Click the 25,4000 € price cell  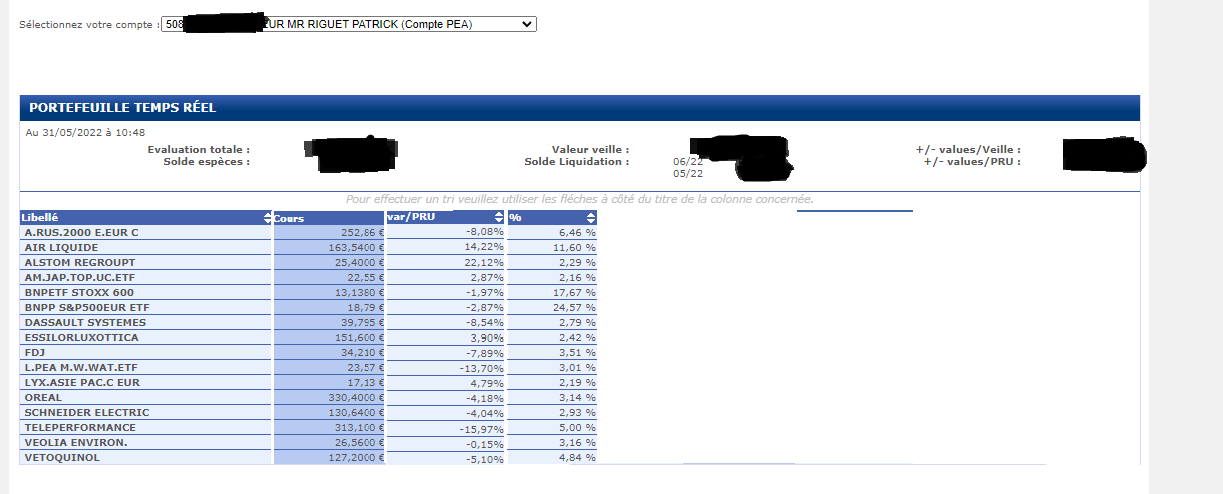tap(329, 262)
